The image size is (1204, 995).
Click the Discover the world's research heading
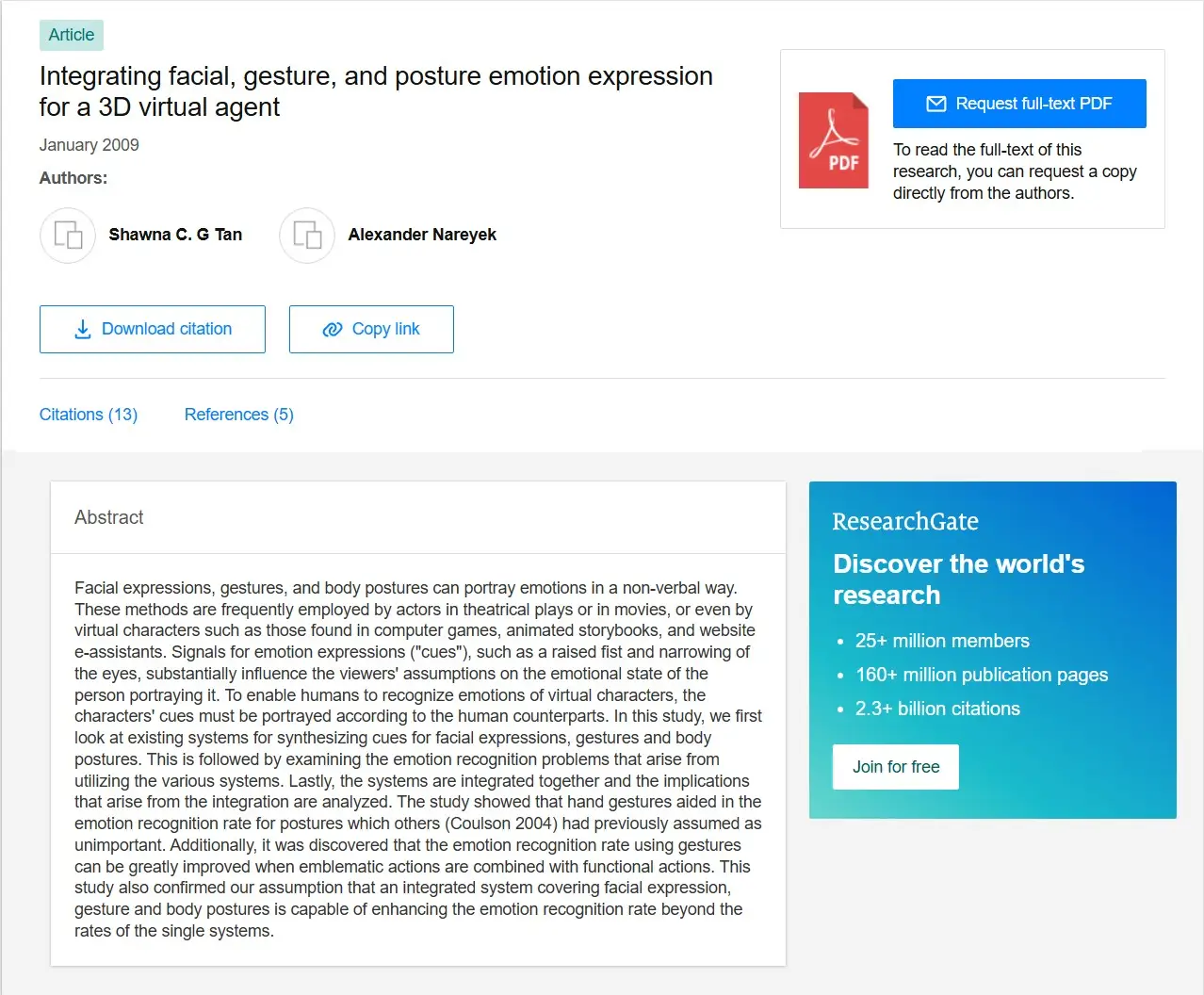pyautogui.click(x=958, y=579)
